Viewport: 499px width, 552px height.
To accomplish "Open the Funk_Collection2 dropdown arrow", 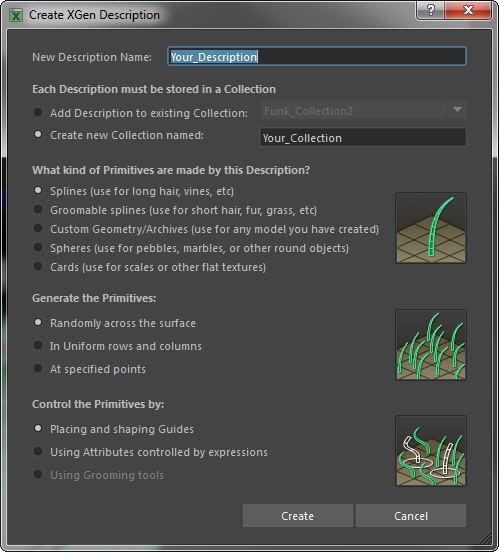I will click(457, 110).
